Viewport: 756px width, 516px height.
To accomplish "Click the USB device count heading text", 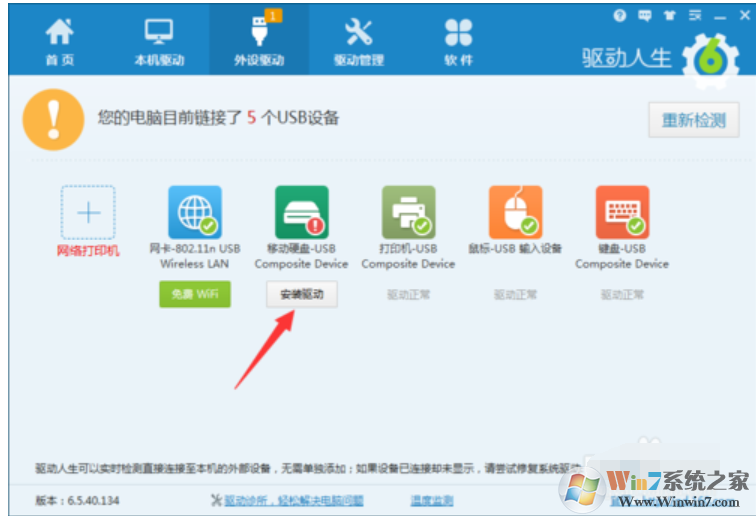I will coord(218,118).
